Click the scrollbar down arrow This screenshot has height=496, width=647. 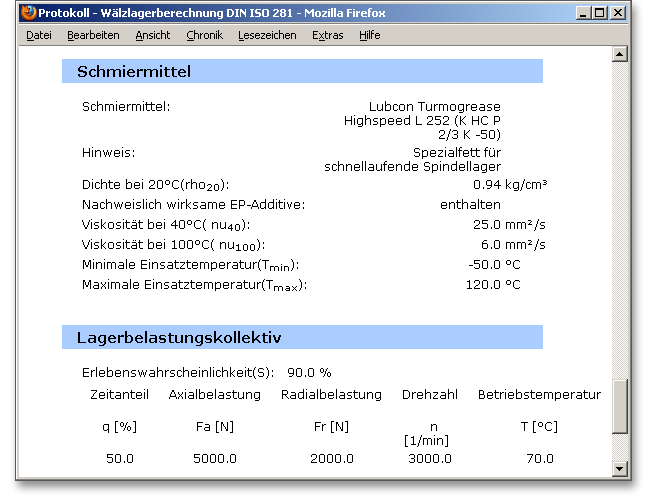[619, 468]
